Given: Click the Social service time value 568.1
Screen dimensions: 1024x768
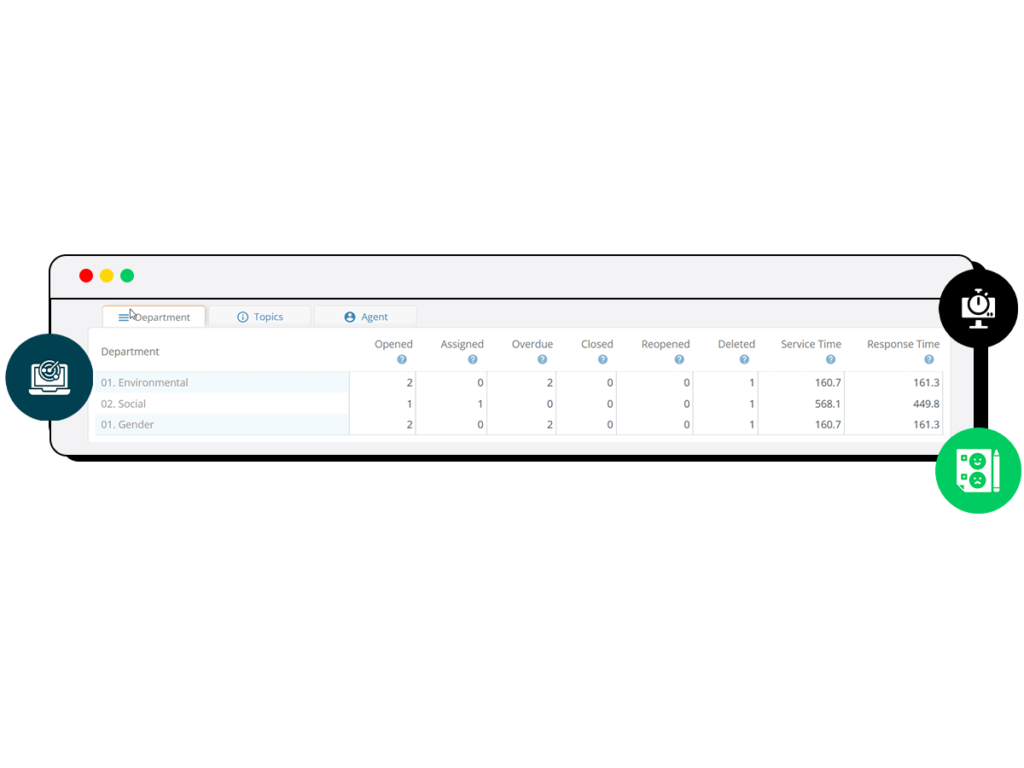Looking at the screenshot, I should click(x=827, y=404).
